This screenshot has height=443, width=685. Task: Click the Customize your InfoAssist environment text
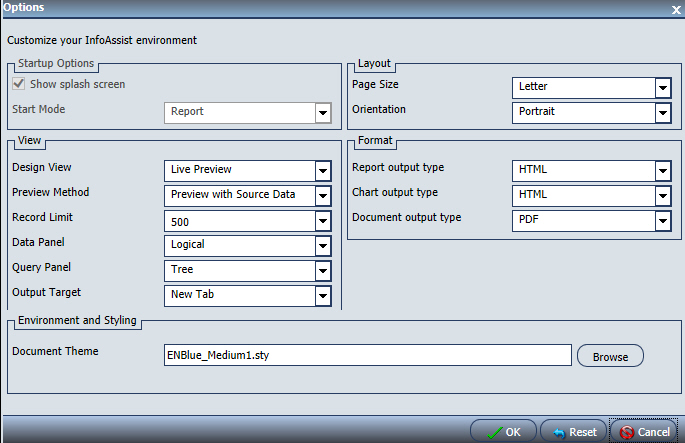point(102,40)
